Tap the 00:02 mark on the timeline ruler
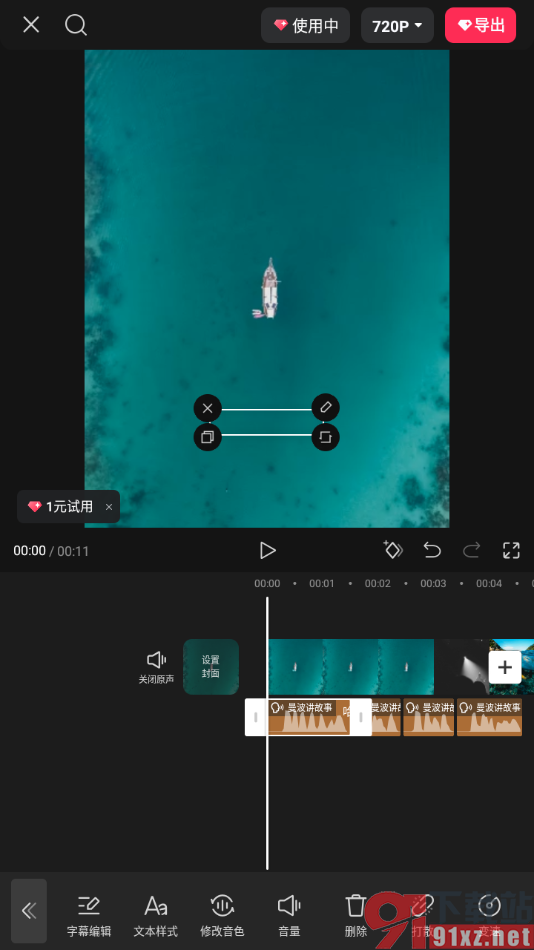534x950 pixels. [x=378, y=583]
